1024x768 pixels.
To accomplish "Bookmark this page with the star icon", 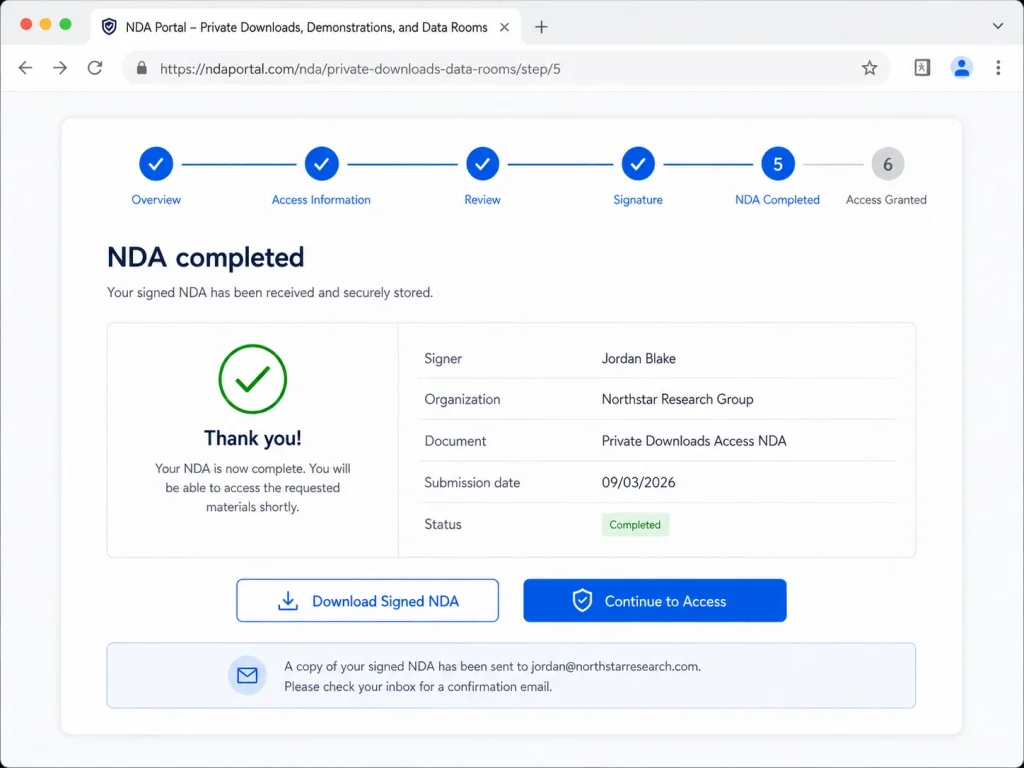I will coord(869,68).
